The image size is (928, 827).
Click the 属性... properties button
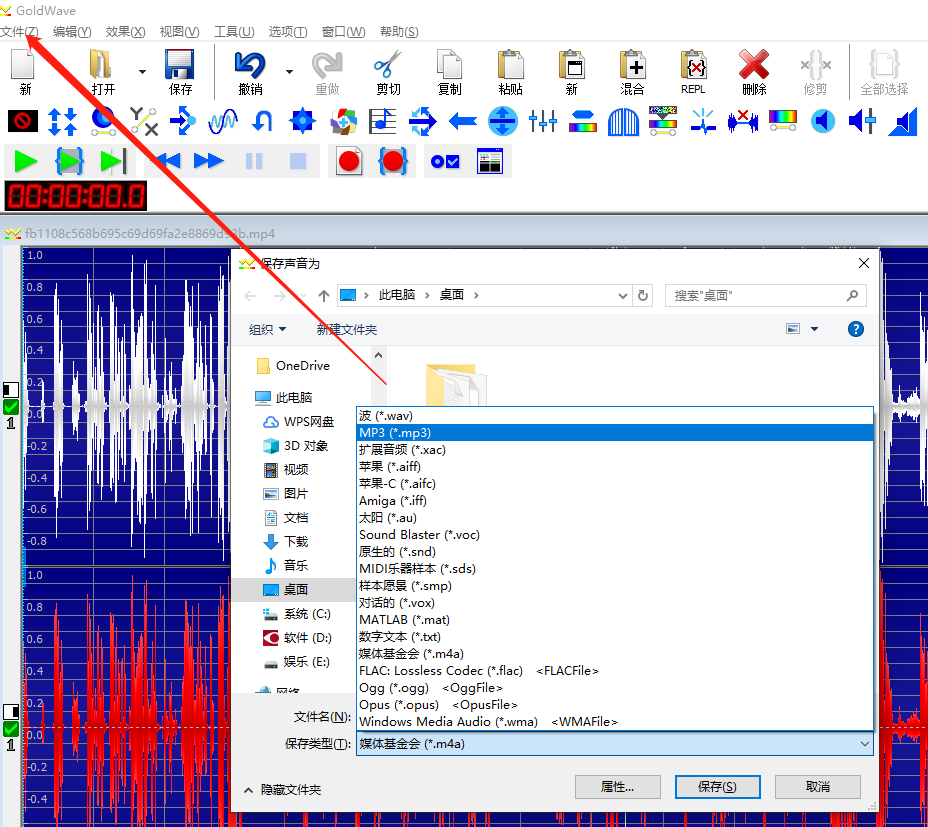click(x=617, y=787)
